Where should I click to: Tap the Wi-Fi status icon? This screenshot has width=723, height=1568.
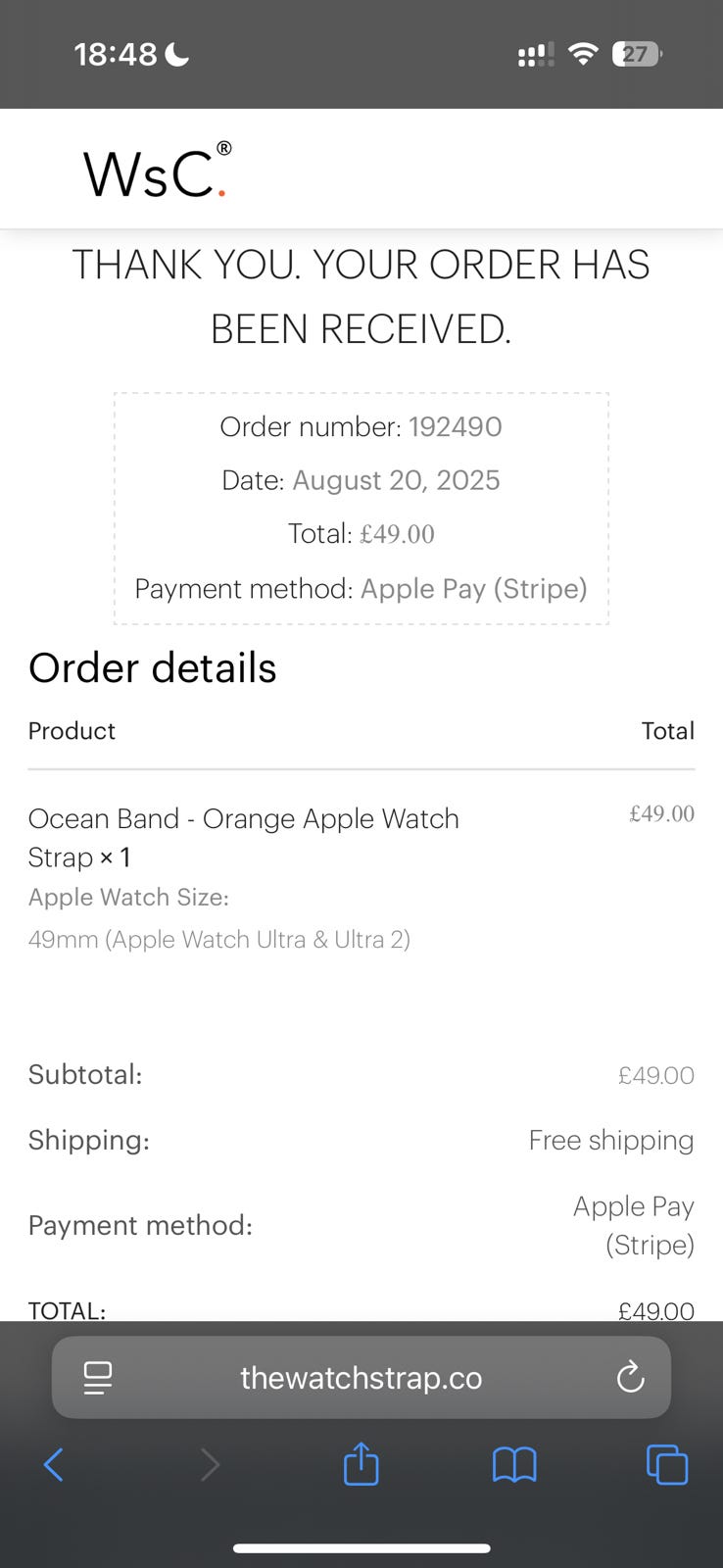click(583, 54)
